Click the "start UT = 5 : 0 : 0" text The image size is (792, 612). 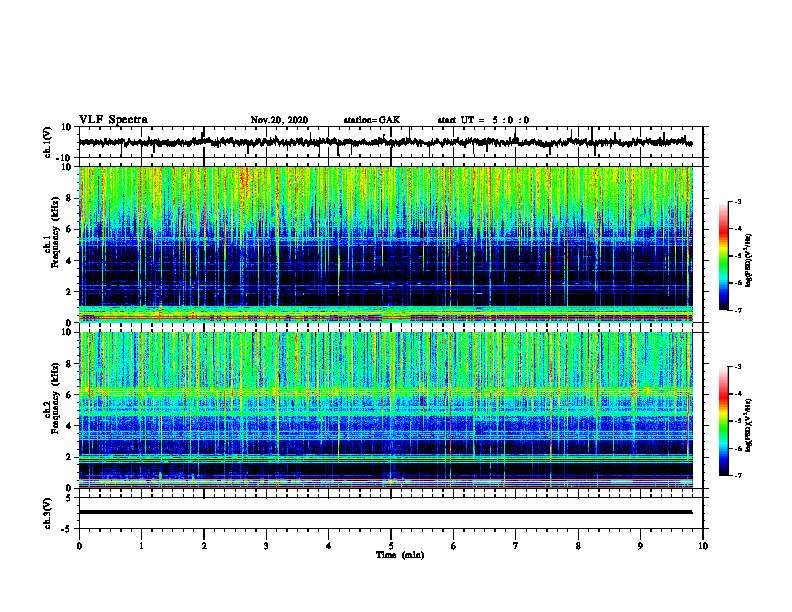(x=483, y=120)
